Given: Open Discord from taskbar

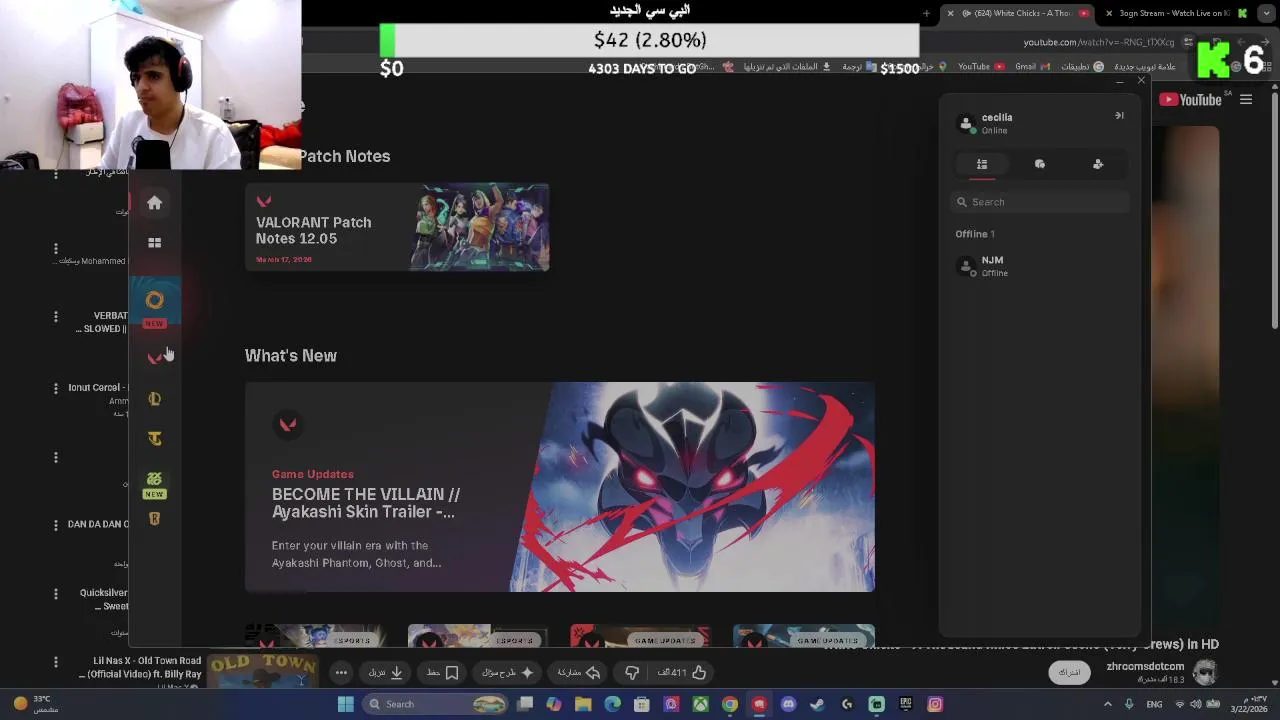Looking at the screenshot, I should (788, 704).
